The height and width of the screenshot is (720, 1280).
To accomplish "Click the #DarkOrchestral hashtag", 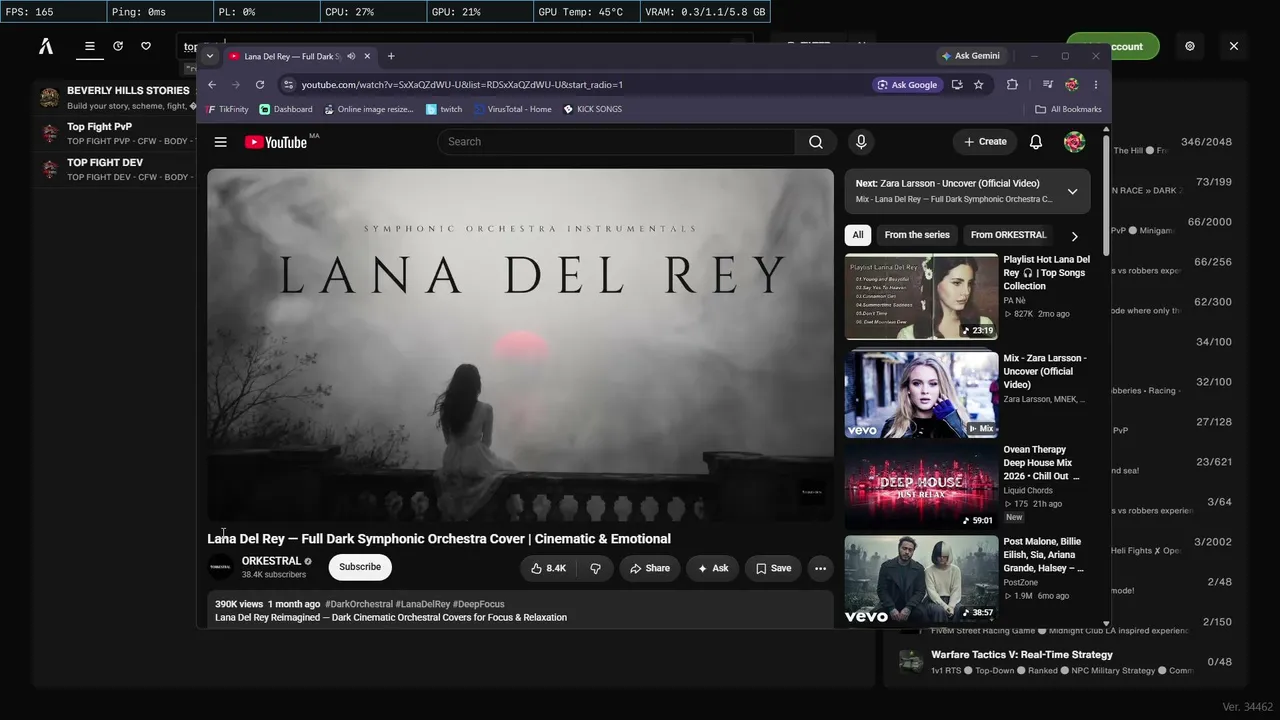I will pos(358,604).
